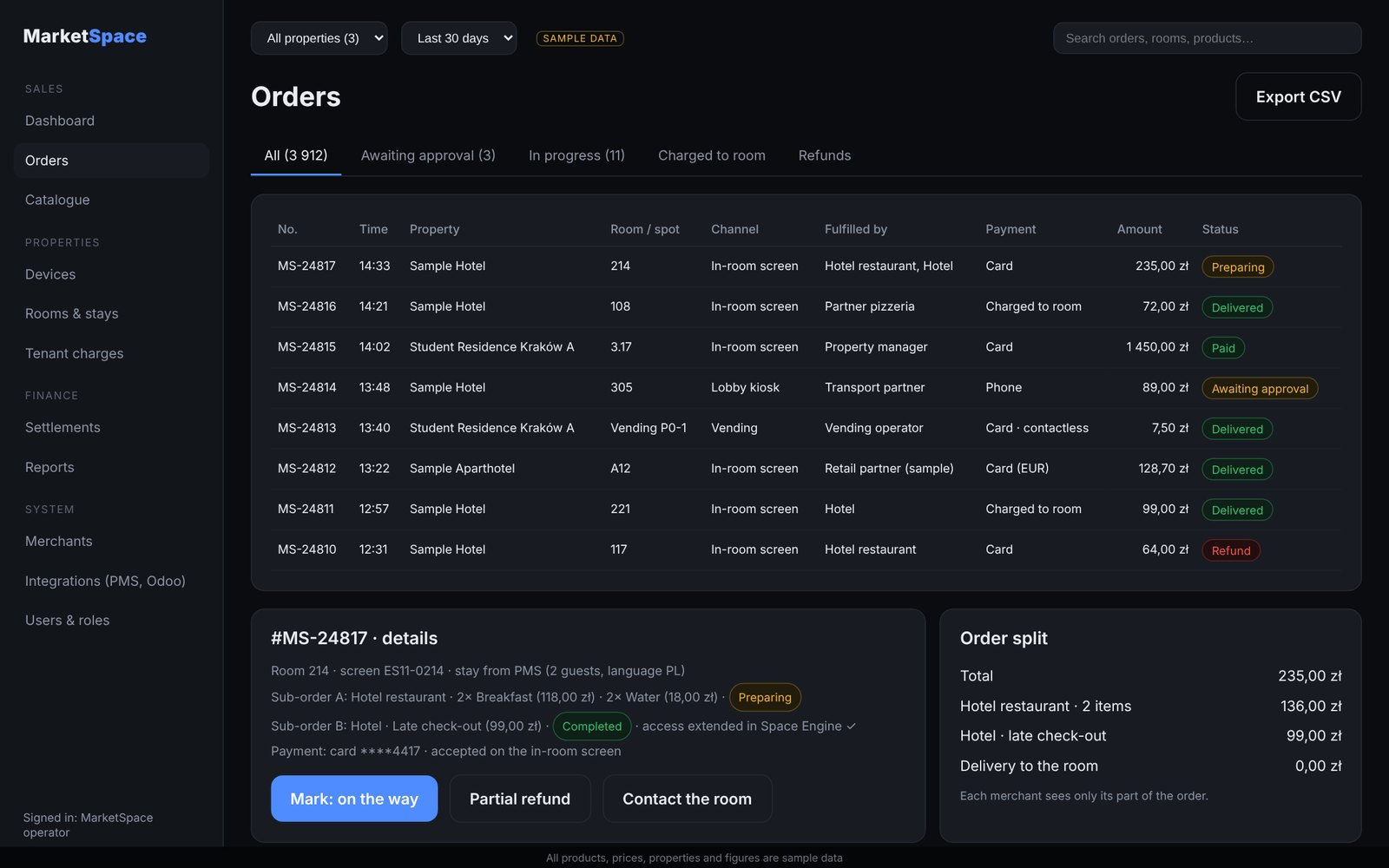Click the Sample Data badge
Image resolution: width=1389 pixels, height=868 pixels.
pyautogui.click(x=580, y=38)
